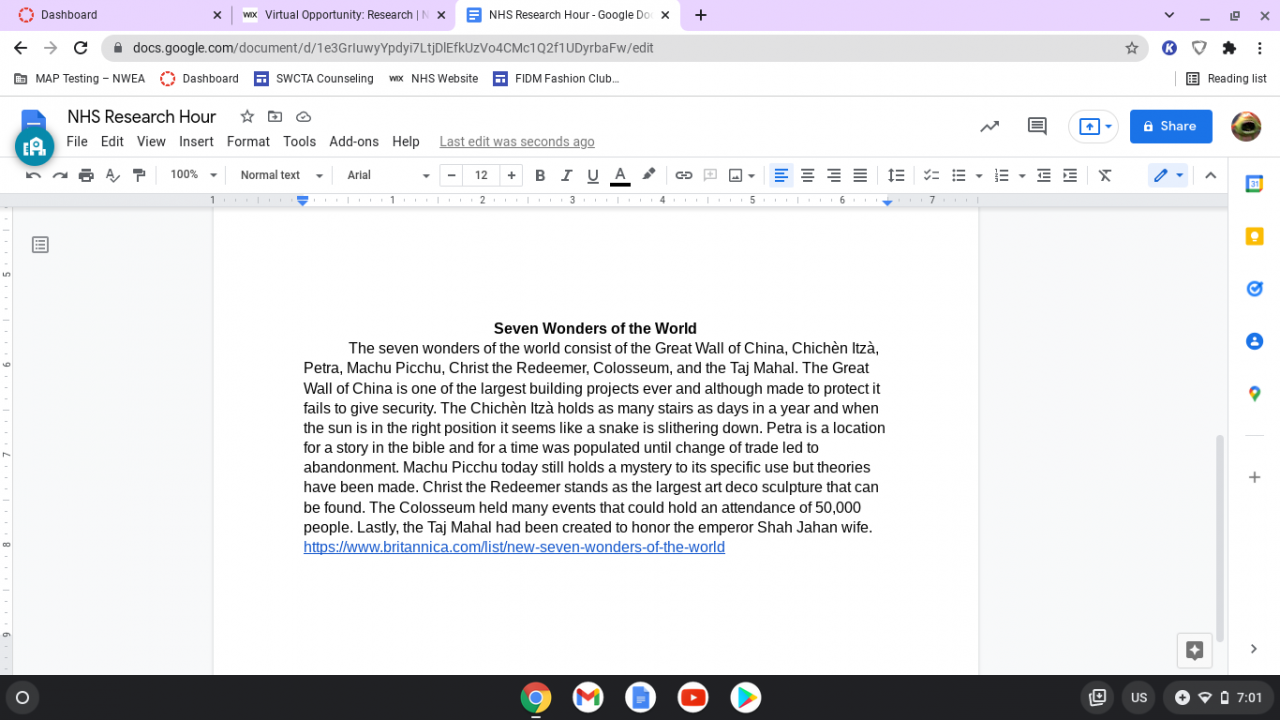Open the 100% zoom dropdown
Viewport: 1280px width, 720px height.
pos(193,175)
